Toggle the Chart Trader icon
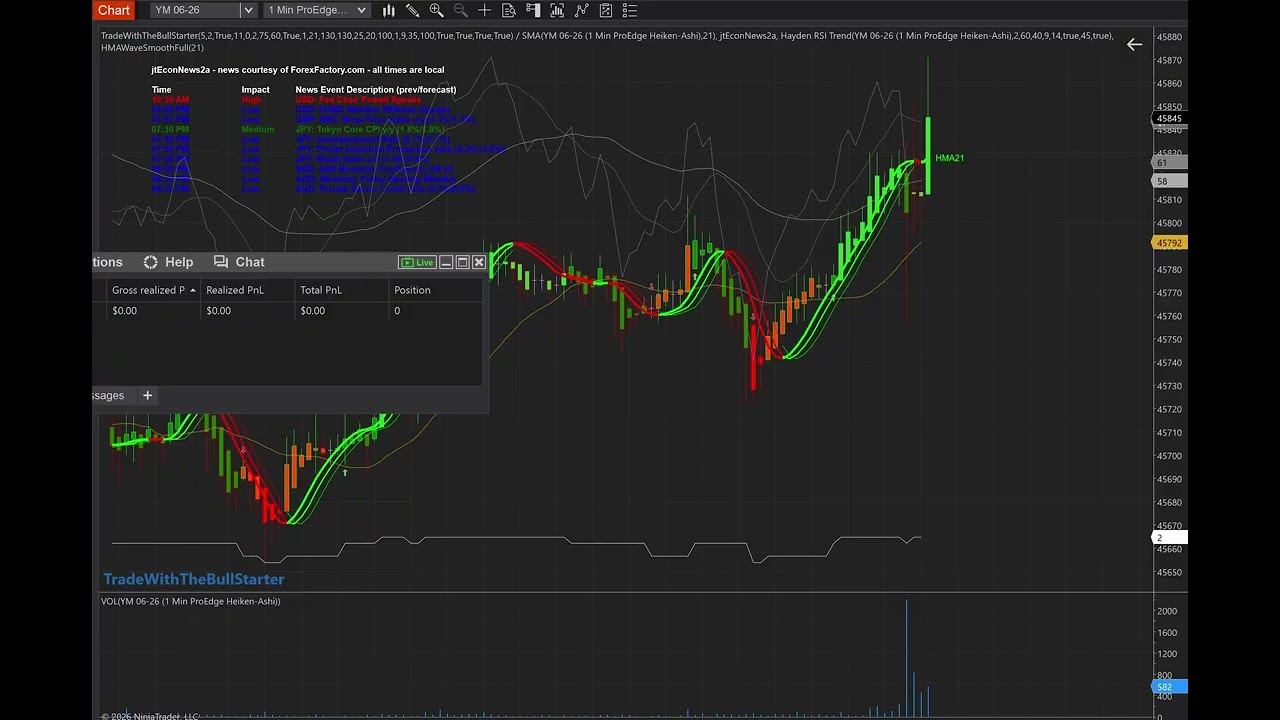 pyautogui.click(x=533, y=10)
